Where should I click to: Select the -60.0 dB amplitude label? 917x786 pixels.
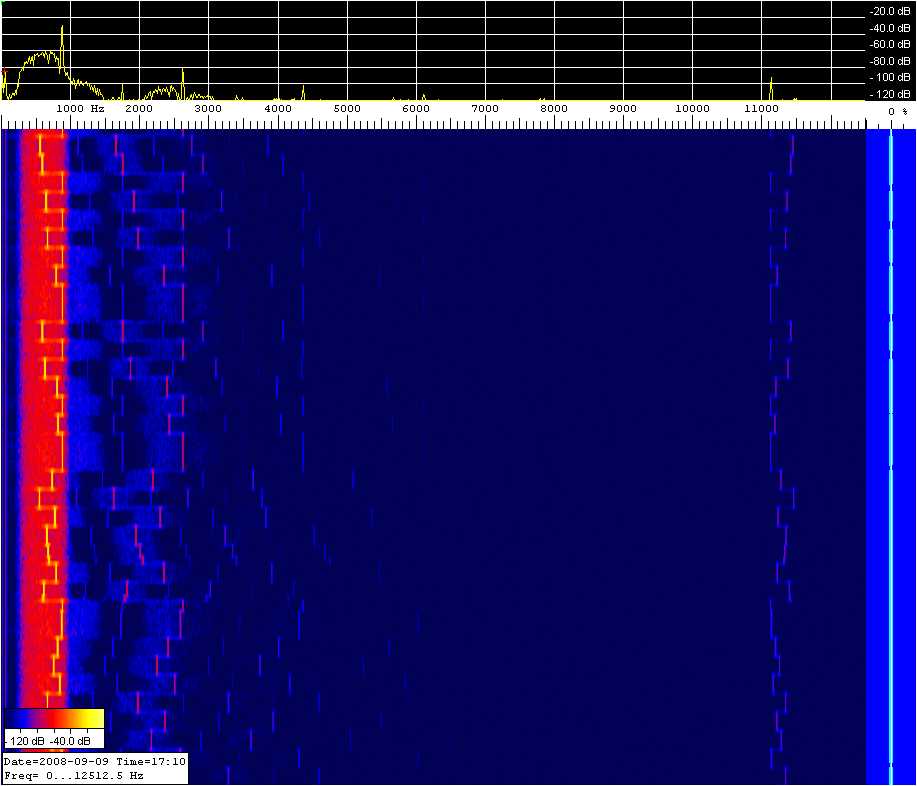(889, 44)
